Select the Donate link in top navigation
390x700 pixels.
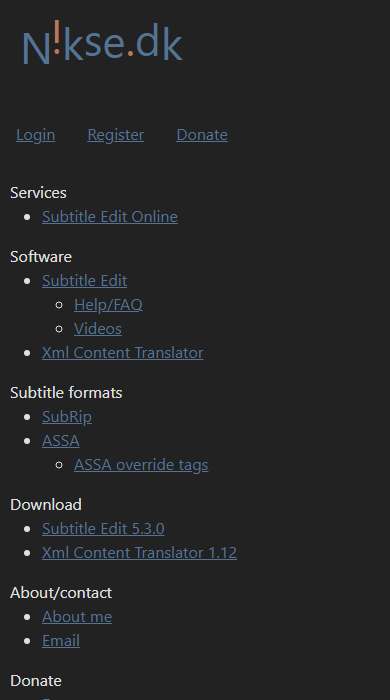point(202,135)
